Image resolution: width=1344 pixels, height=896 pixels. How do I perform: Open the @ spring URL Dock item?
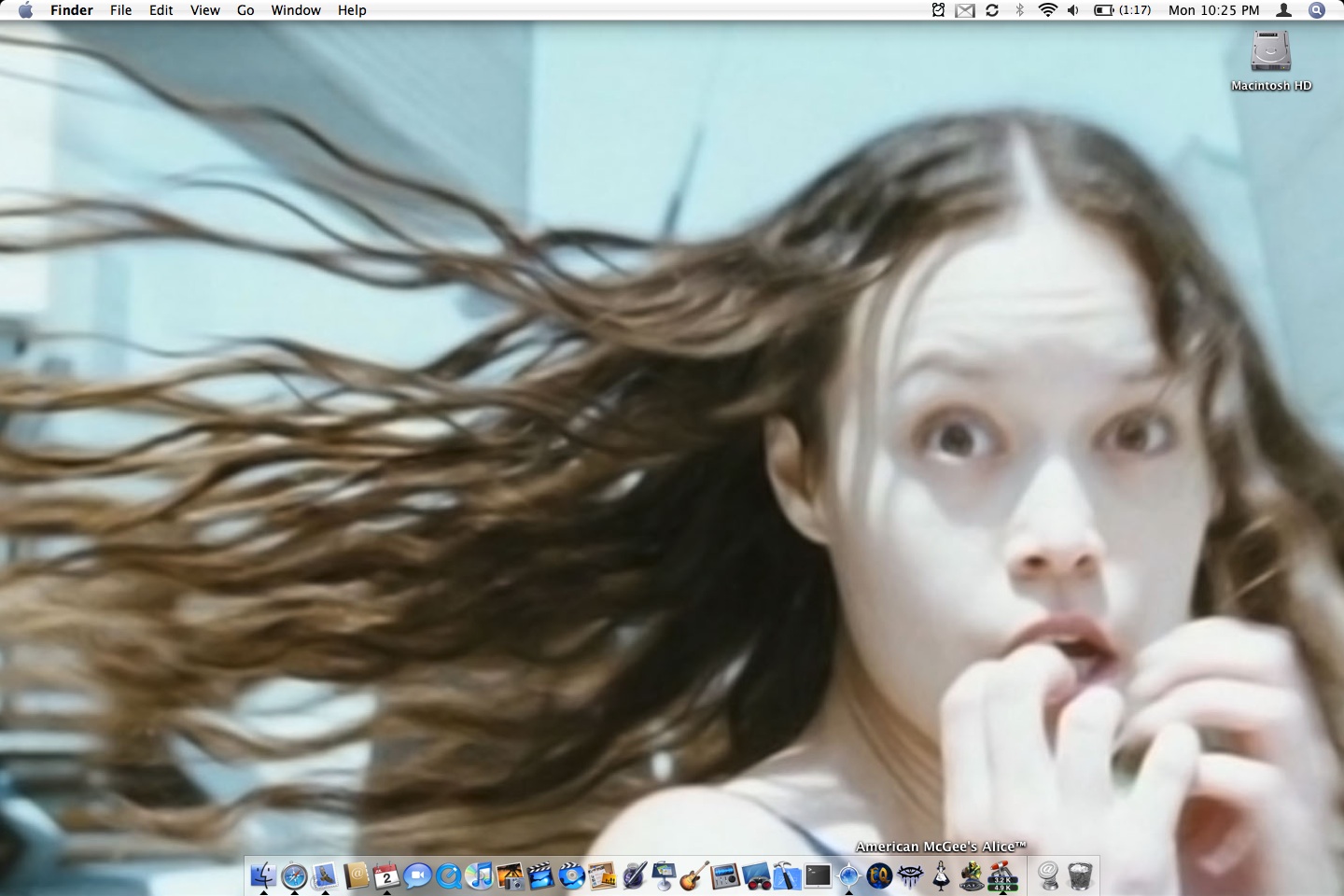(x=1049, y=875)
